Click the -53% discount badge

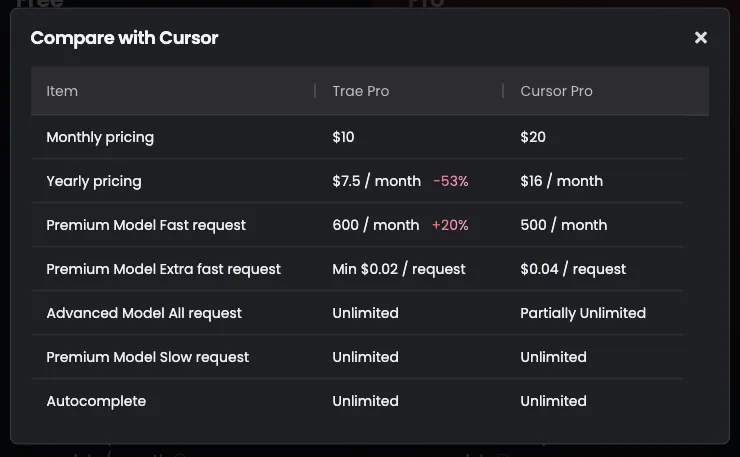pyautogui.click(x=451, y=181)
